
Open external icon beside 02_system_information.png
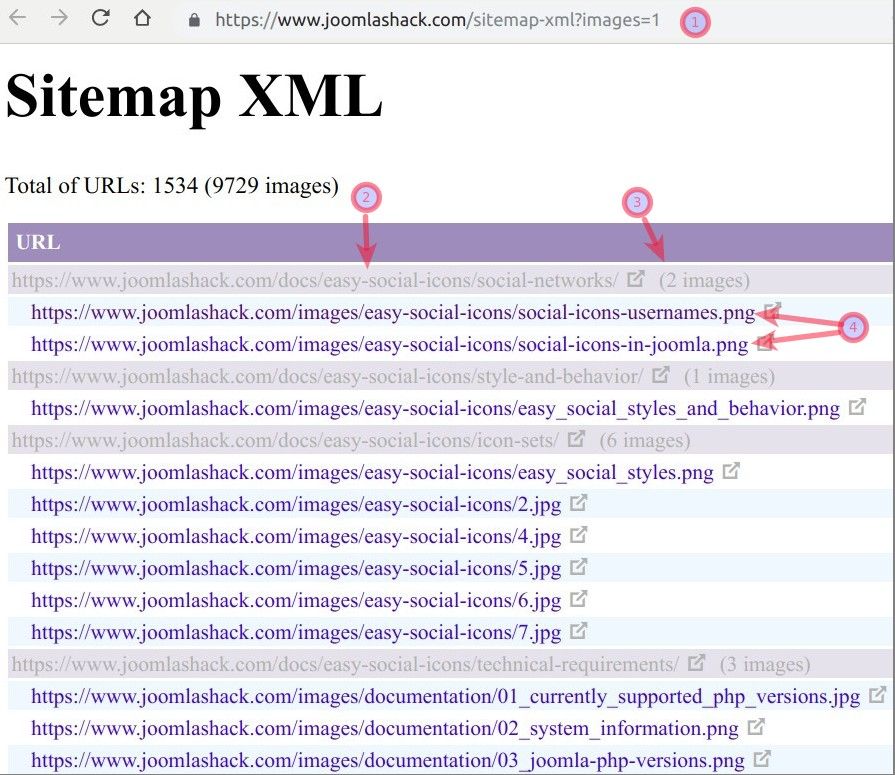click(756, 726)
